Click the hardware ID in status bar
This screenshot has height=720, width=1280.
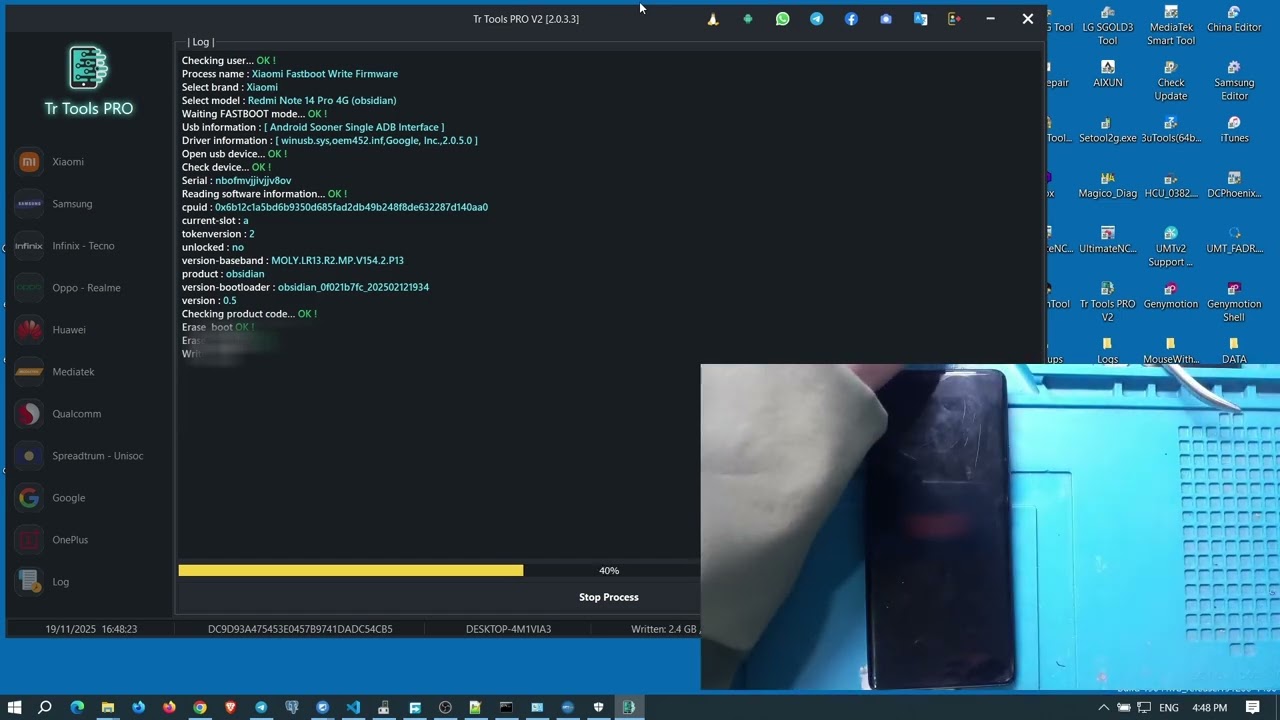click(x=300, y=629)
